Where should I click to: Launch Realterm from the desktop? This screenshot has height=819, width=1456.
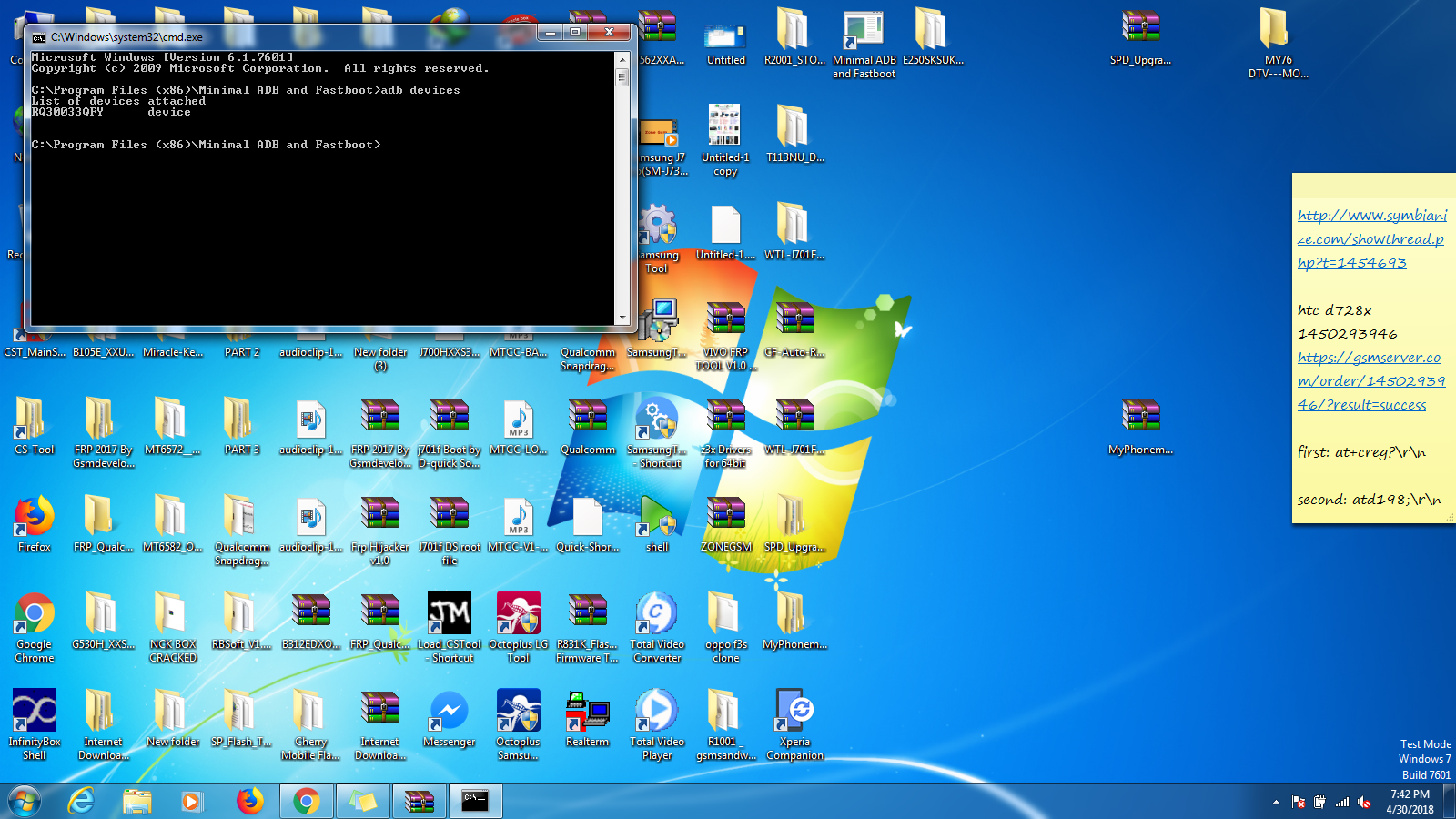pyautogui.click(x=587, y=719)
